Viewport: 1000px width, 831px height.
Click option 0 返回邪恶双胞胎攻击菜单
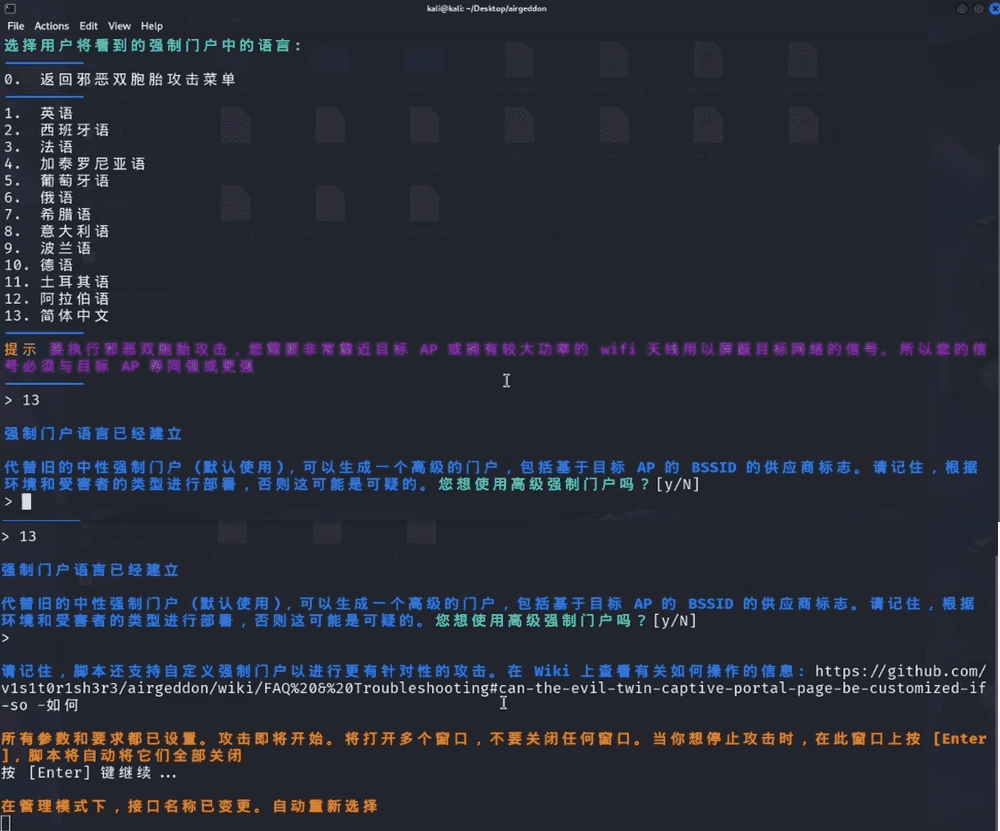[x=120, y=79]
